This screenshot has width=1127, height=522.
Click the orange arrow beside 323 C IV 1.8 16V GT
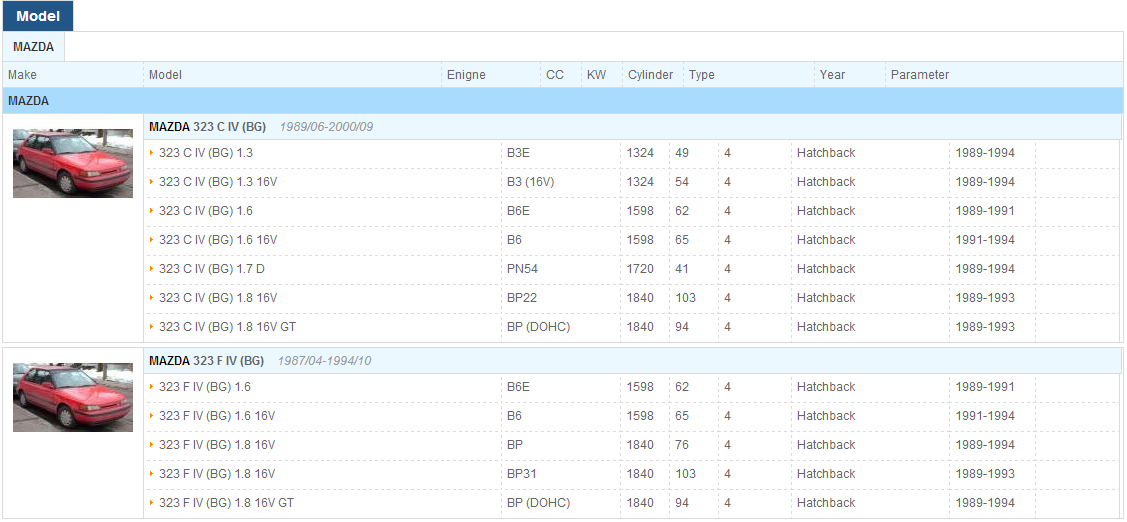tap(152, 326)
